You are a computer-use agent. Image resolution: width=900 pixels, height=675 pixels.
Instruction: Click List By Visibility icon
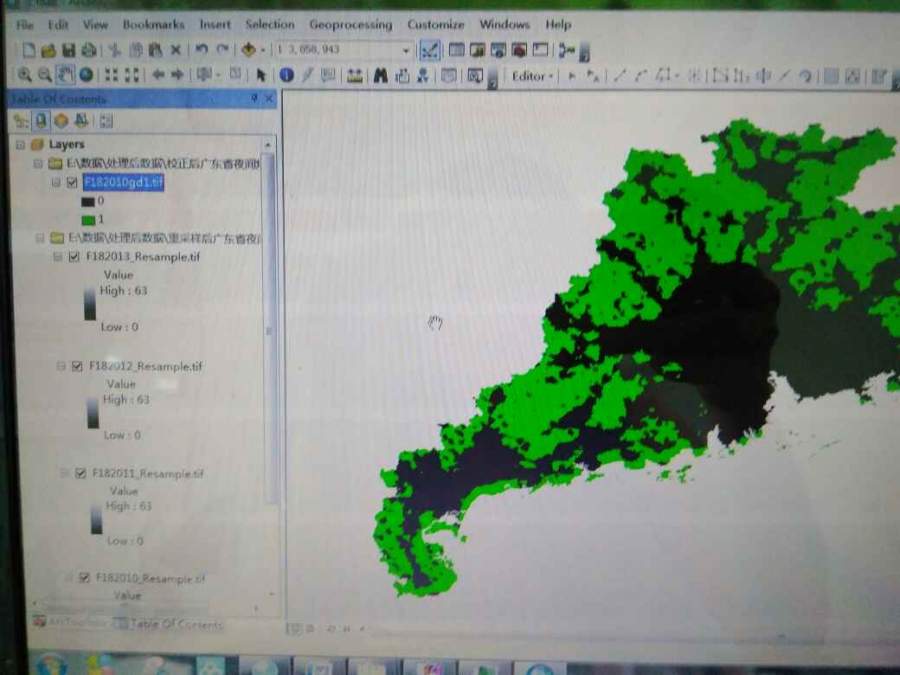coord(61,121)
